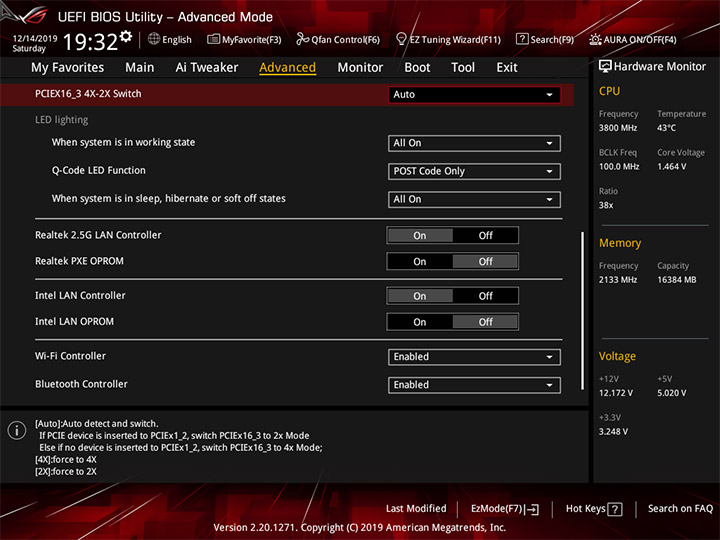Screen dimensions: 720x540
Task: Click the Hardware Monitor screen icon
Action: 605,67
